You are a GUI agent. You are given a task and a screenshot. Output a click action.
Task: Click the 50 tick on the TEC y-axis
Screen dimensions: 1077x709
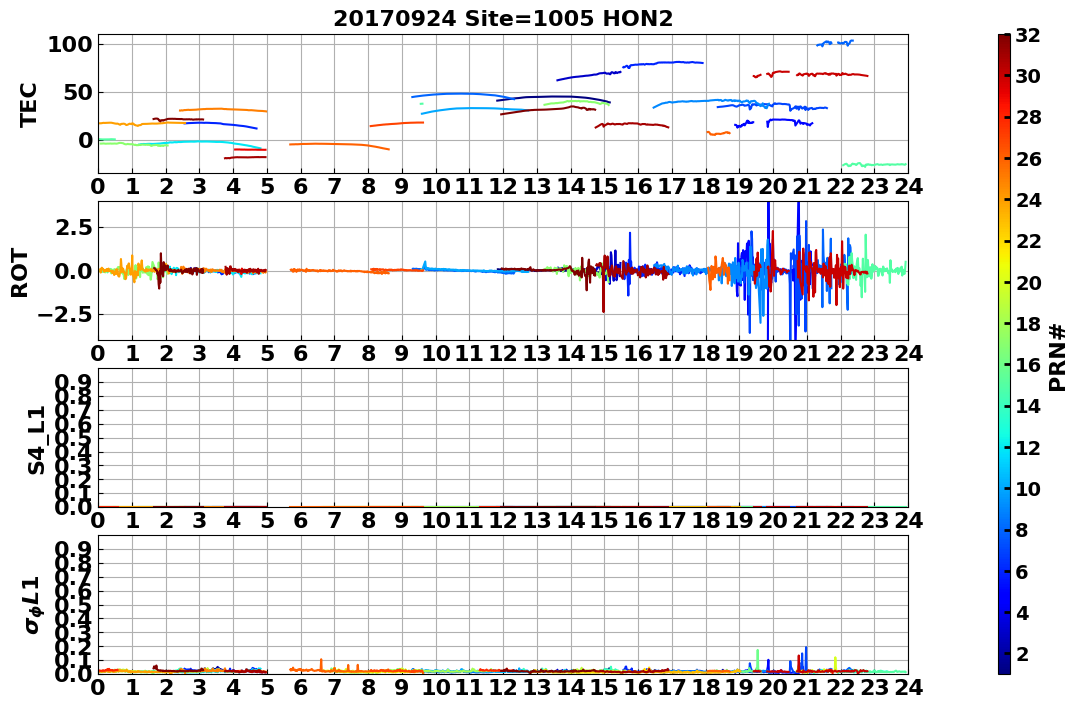point(77,92)
